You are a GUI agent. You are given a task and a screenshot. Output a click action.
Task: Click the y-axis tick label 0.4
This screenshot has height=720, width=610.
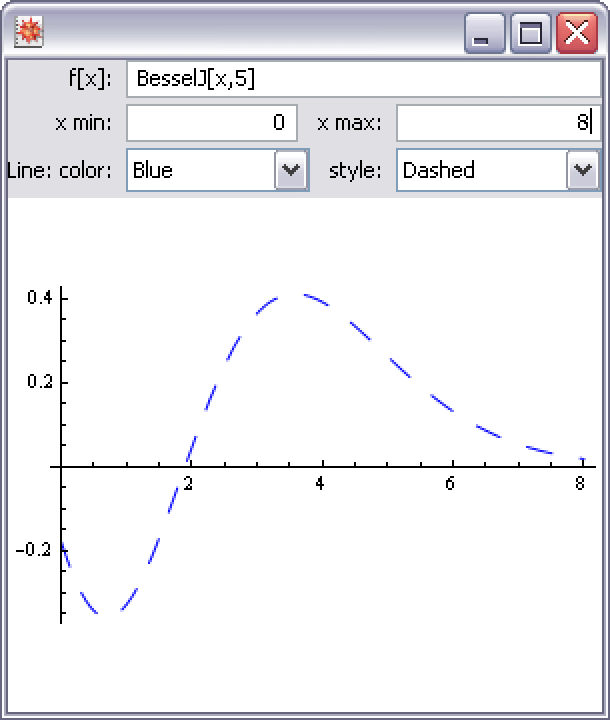click(x=40, y=297)
